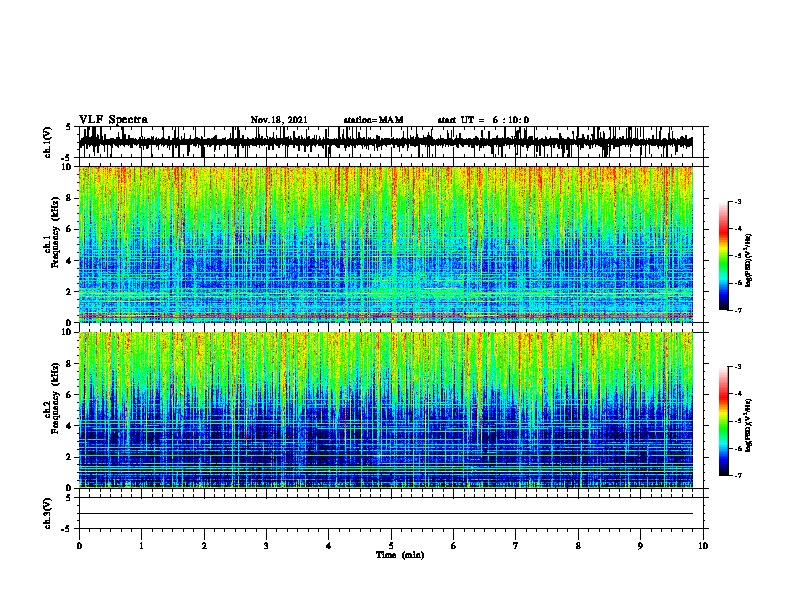Select the date label Nov.18, 2021
The height and width of the screenshot is (612, 792).
pyautogui.click(x=279, y=120)
